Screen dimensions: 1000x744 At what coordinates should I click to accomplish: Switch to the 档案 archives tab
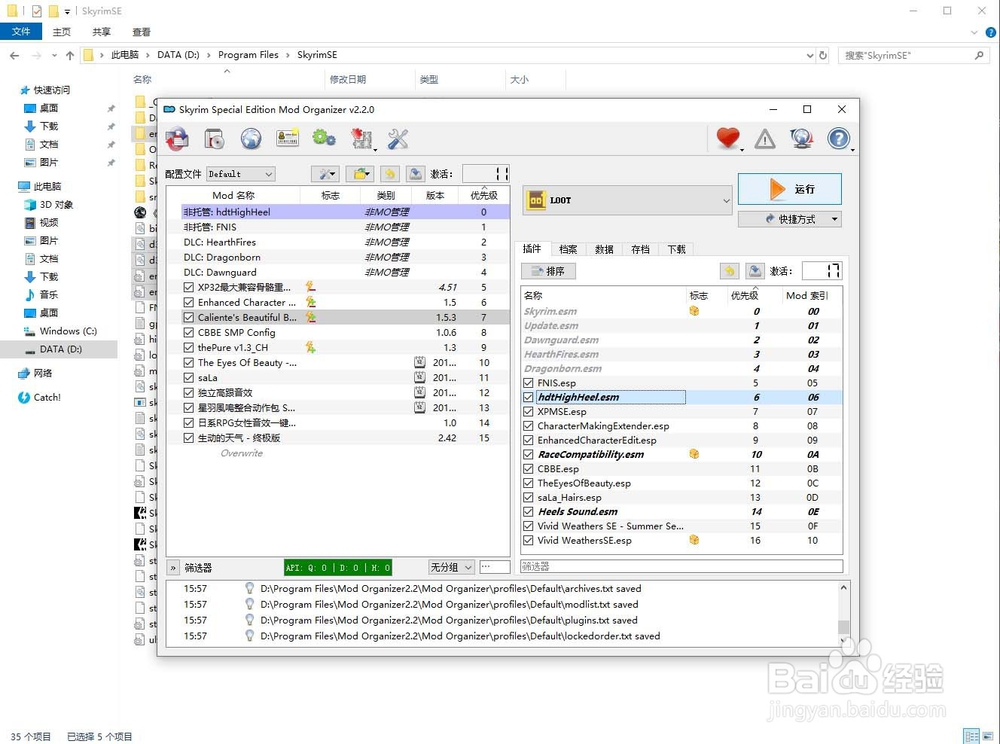coord(568,249)
